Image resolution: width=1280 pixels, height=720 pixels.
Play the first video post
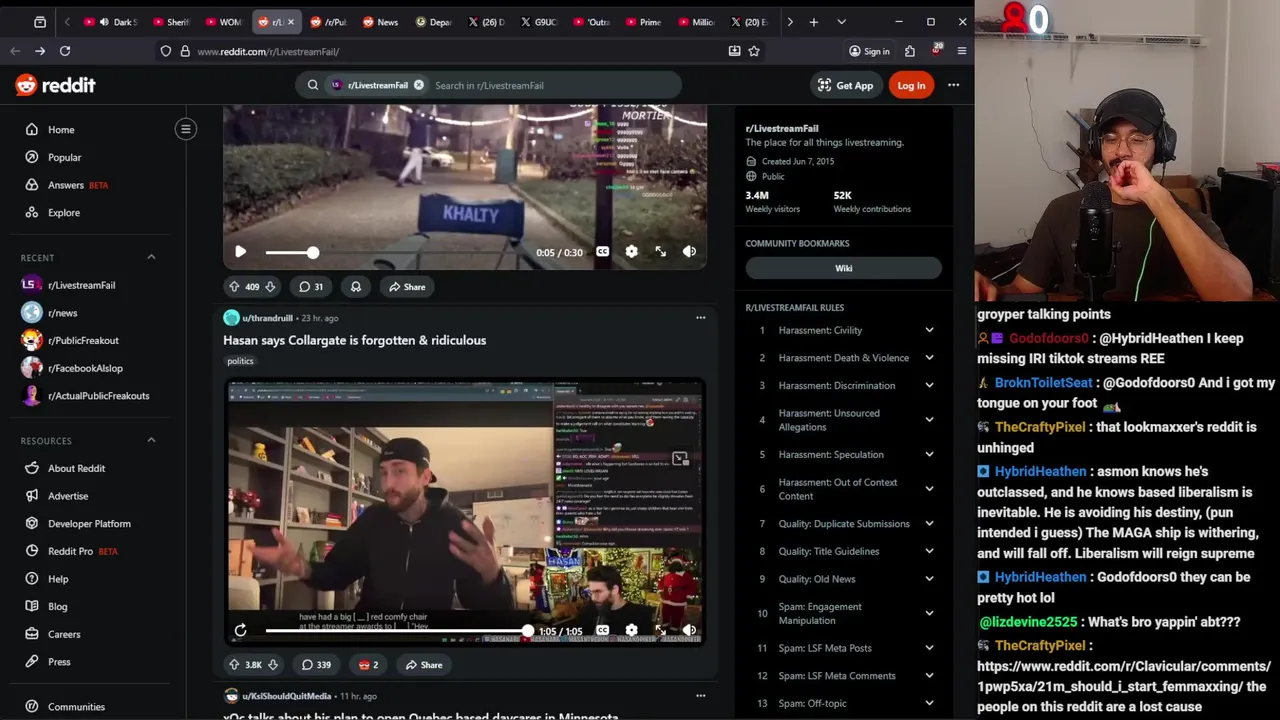pos(241,252)
